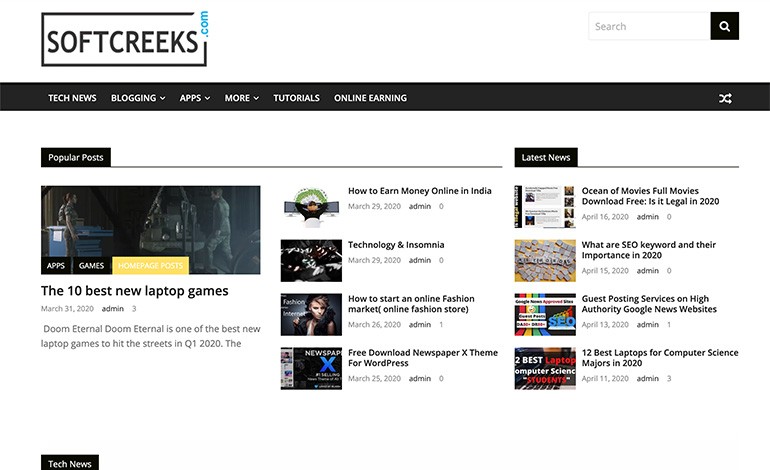Viewport: 770px width, 470px height.
Task: Click the search magnifier button
Action: (x=724, y=26)
